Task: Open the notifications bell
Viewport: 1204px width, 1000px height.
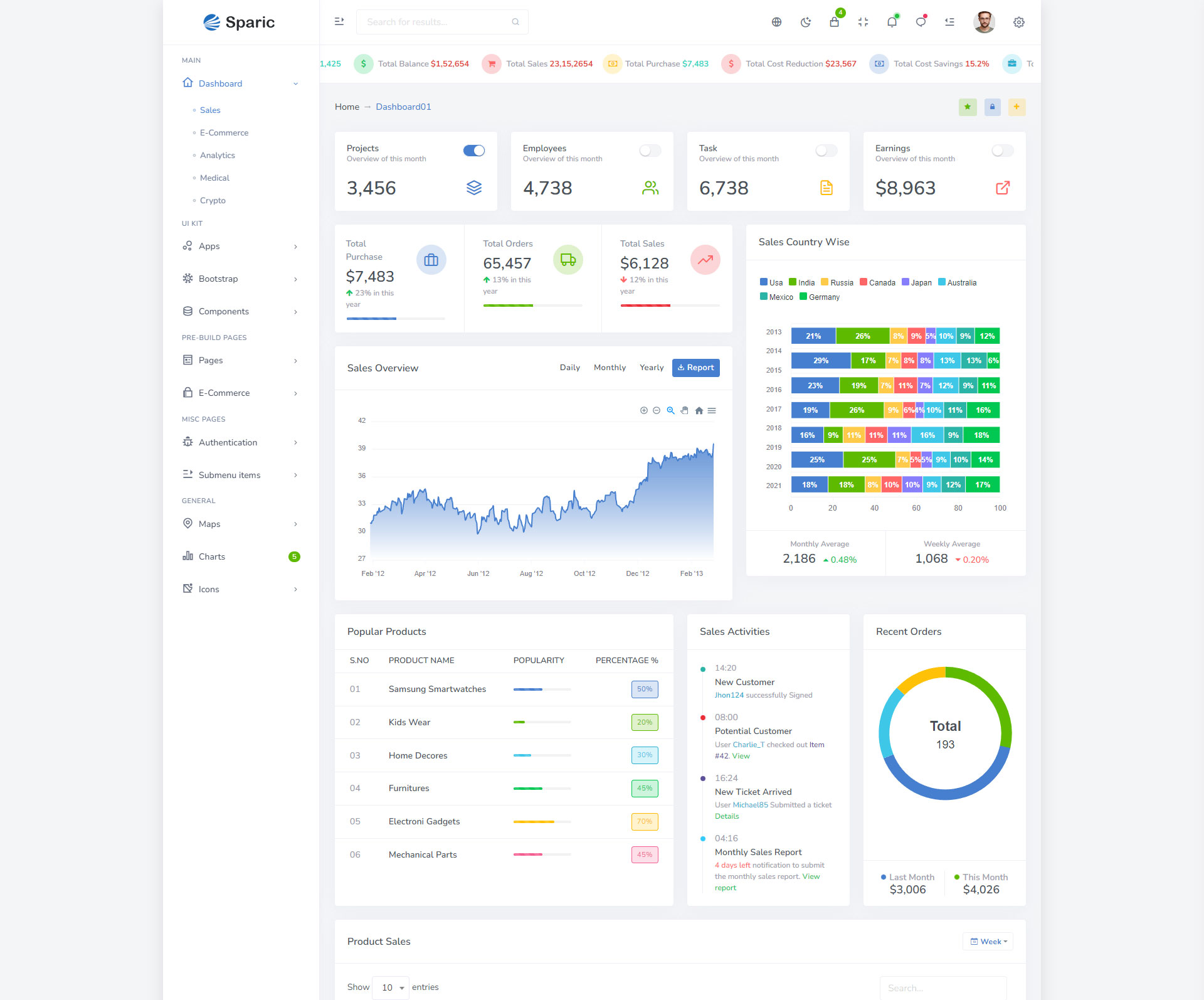Action: 892,22
